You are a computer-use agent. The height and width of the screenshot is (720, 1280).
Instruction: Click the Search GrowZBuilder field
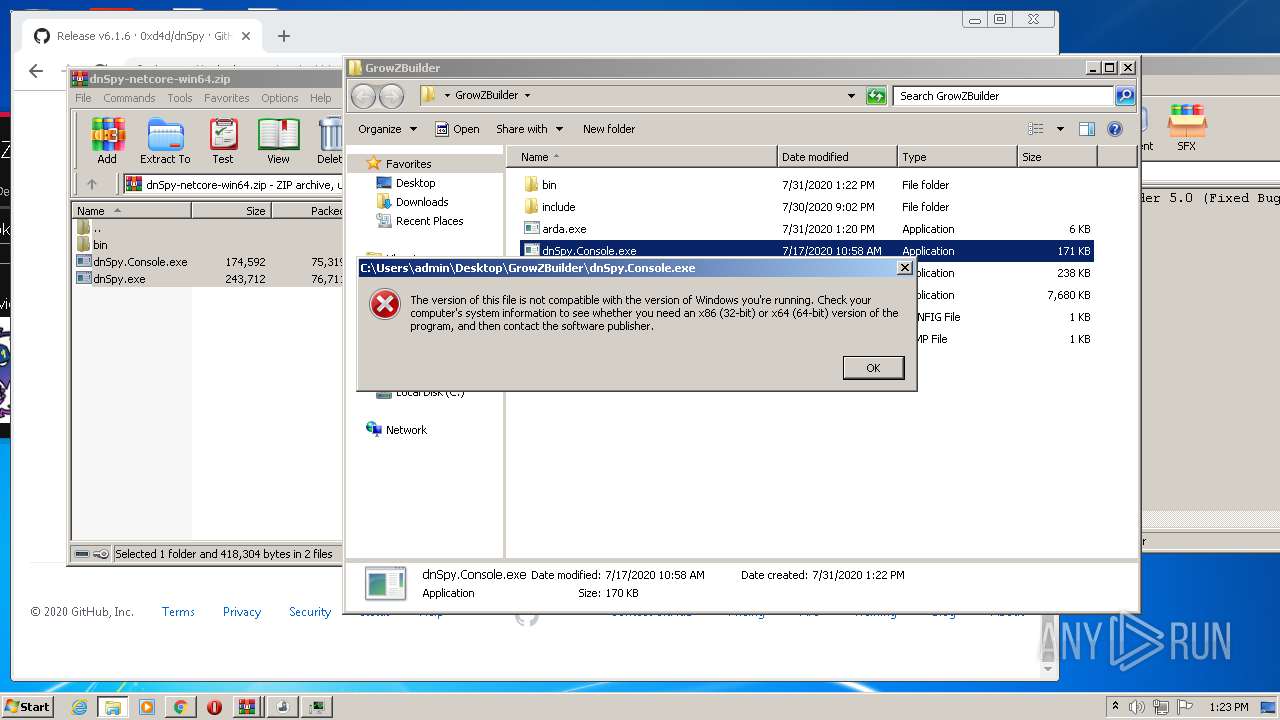[x=1002, y=96]
